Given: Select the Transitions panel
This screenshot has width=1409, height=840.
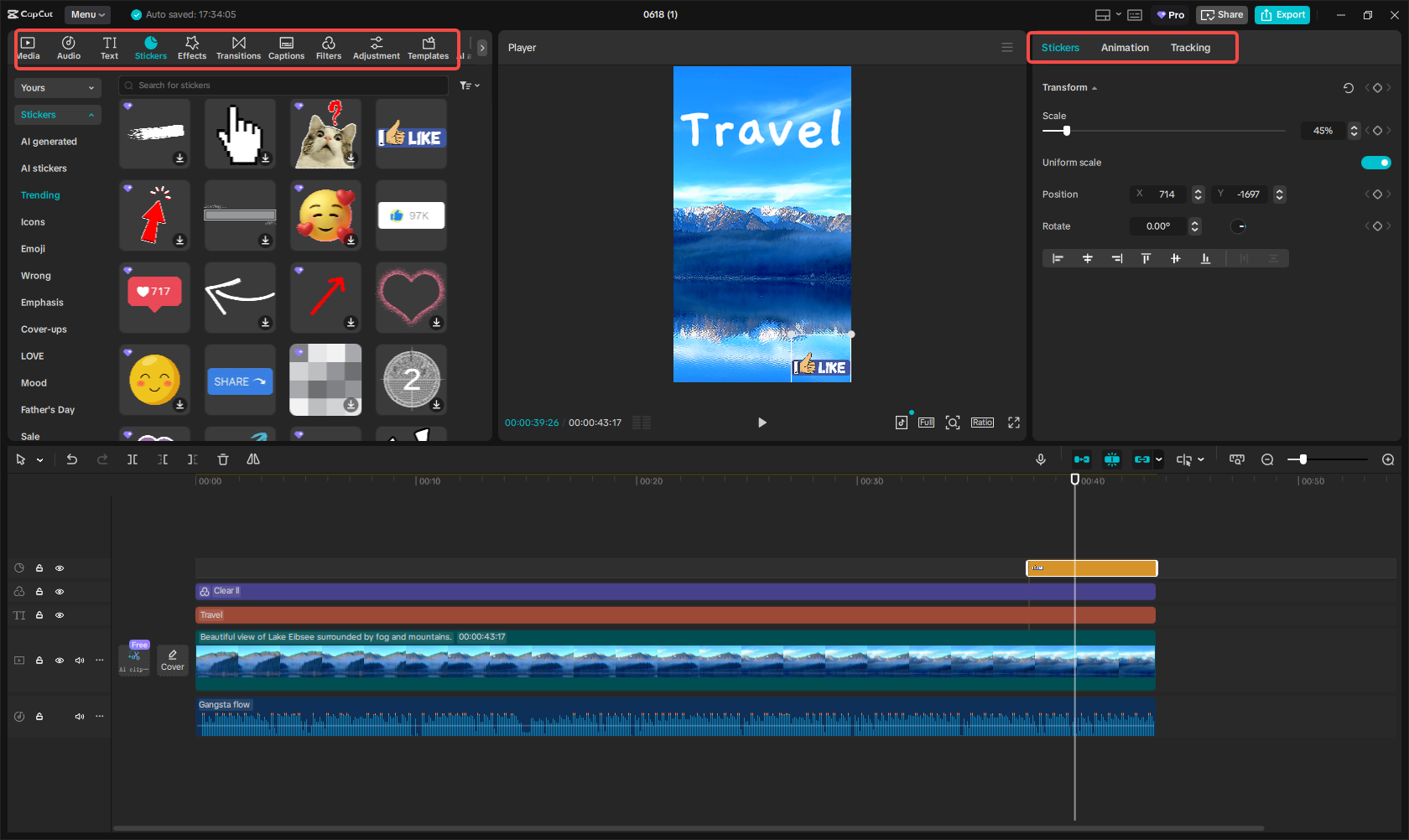Looking at the screenshot, I should tap(238, 47).
